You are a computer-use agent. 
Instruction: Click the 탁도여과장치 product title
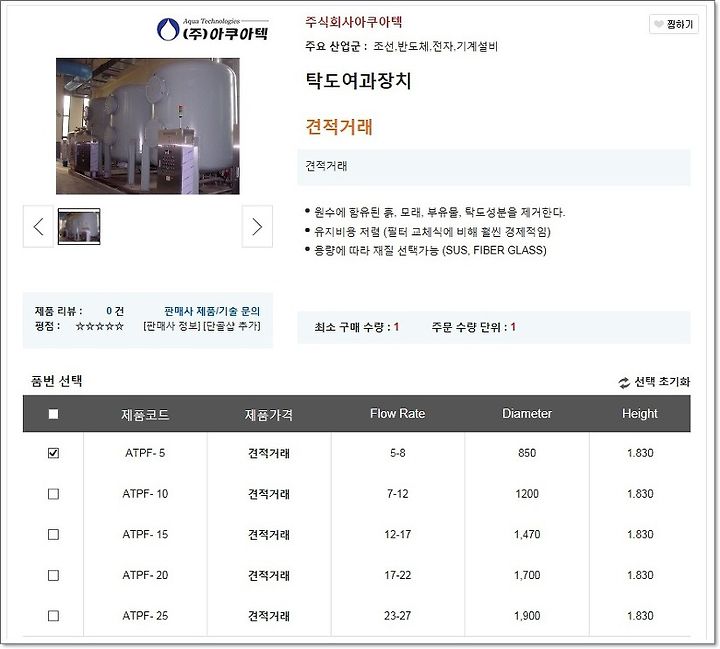tap(358, 81)
